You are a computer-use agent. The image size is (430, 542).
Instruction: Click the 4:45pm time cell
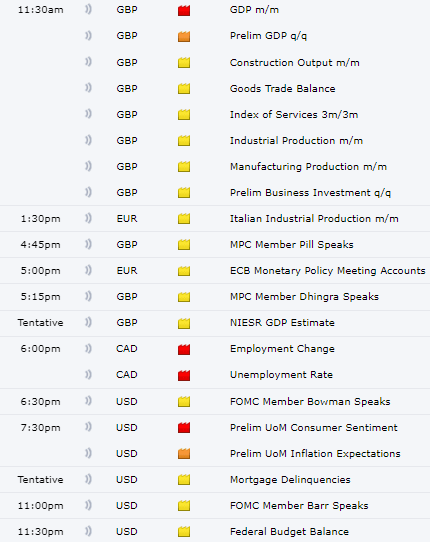pos(40,245)
